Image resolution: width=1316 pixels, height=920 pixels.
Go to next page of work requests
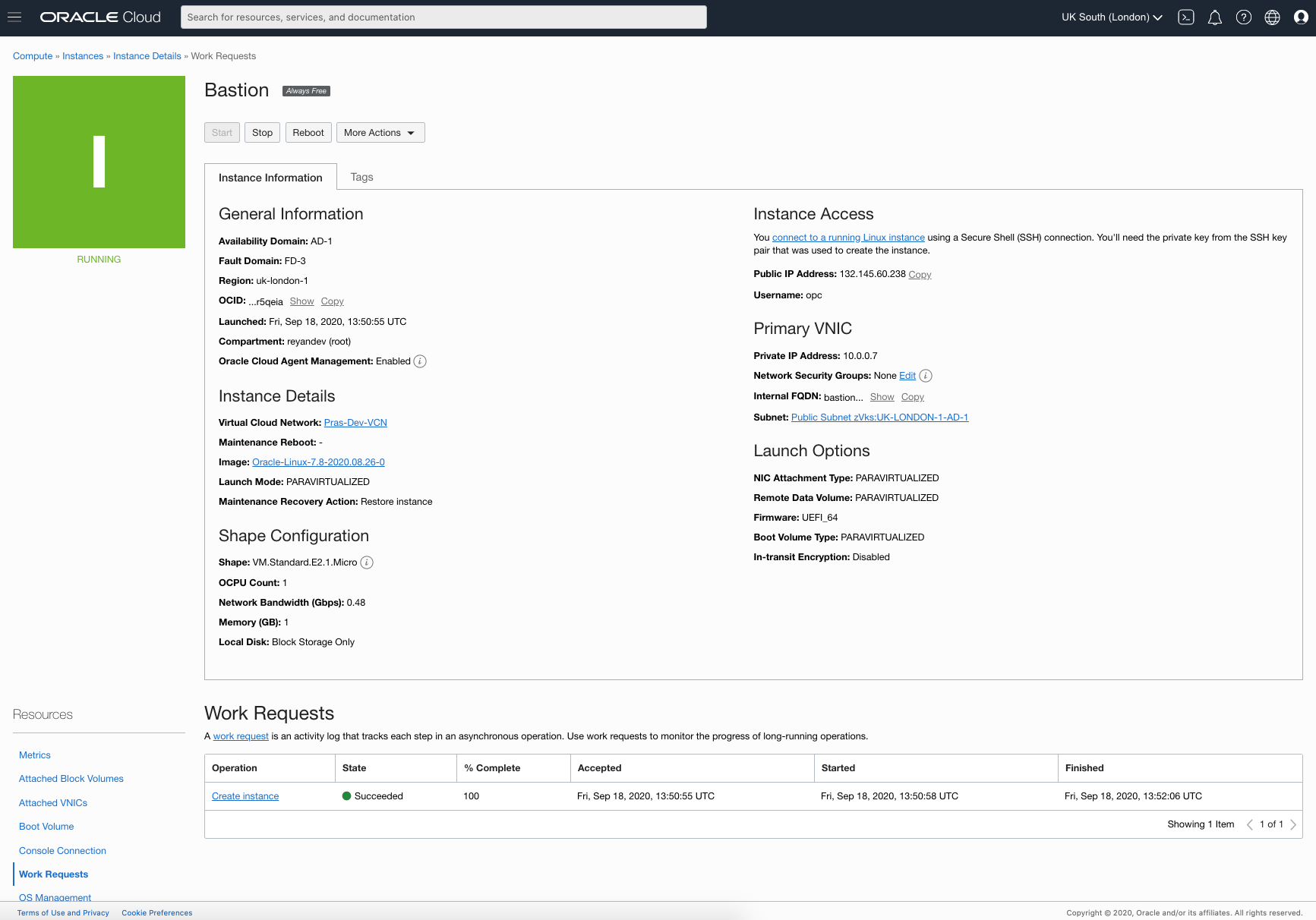coord(1293,824)
